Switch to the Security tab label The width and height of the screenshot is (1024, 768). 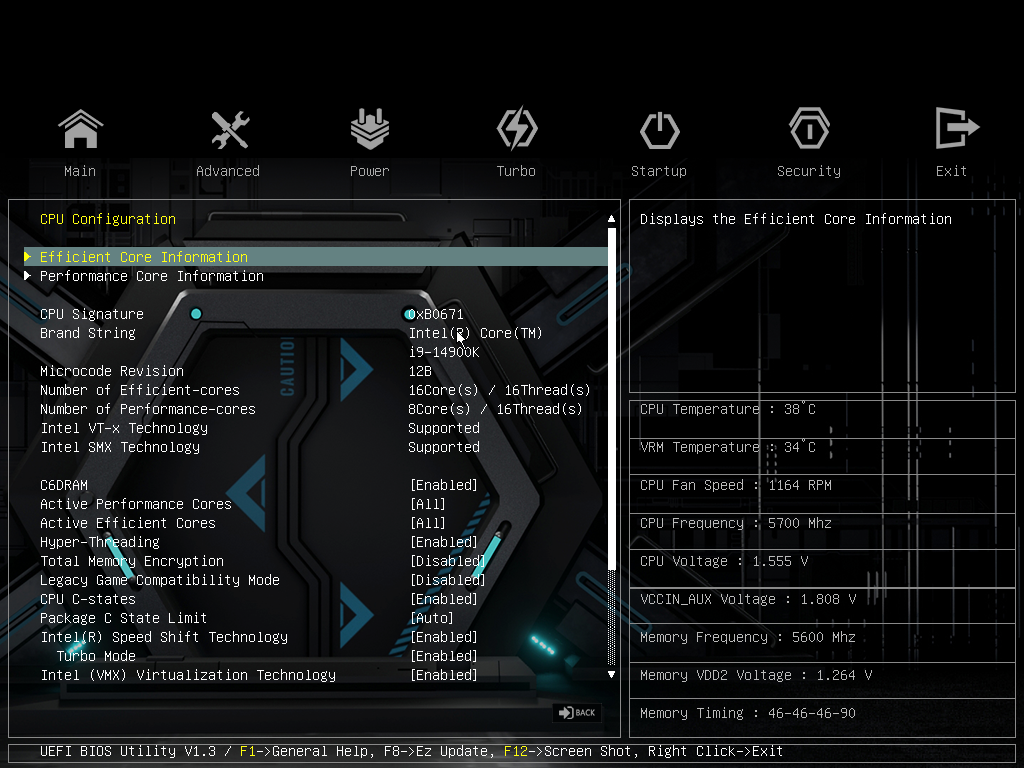[x=808, y=171]
